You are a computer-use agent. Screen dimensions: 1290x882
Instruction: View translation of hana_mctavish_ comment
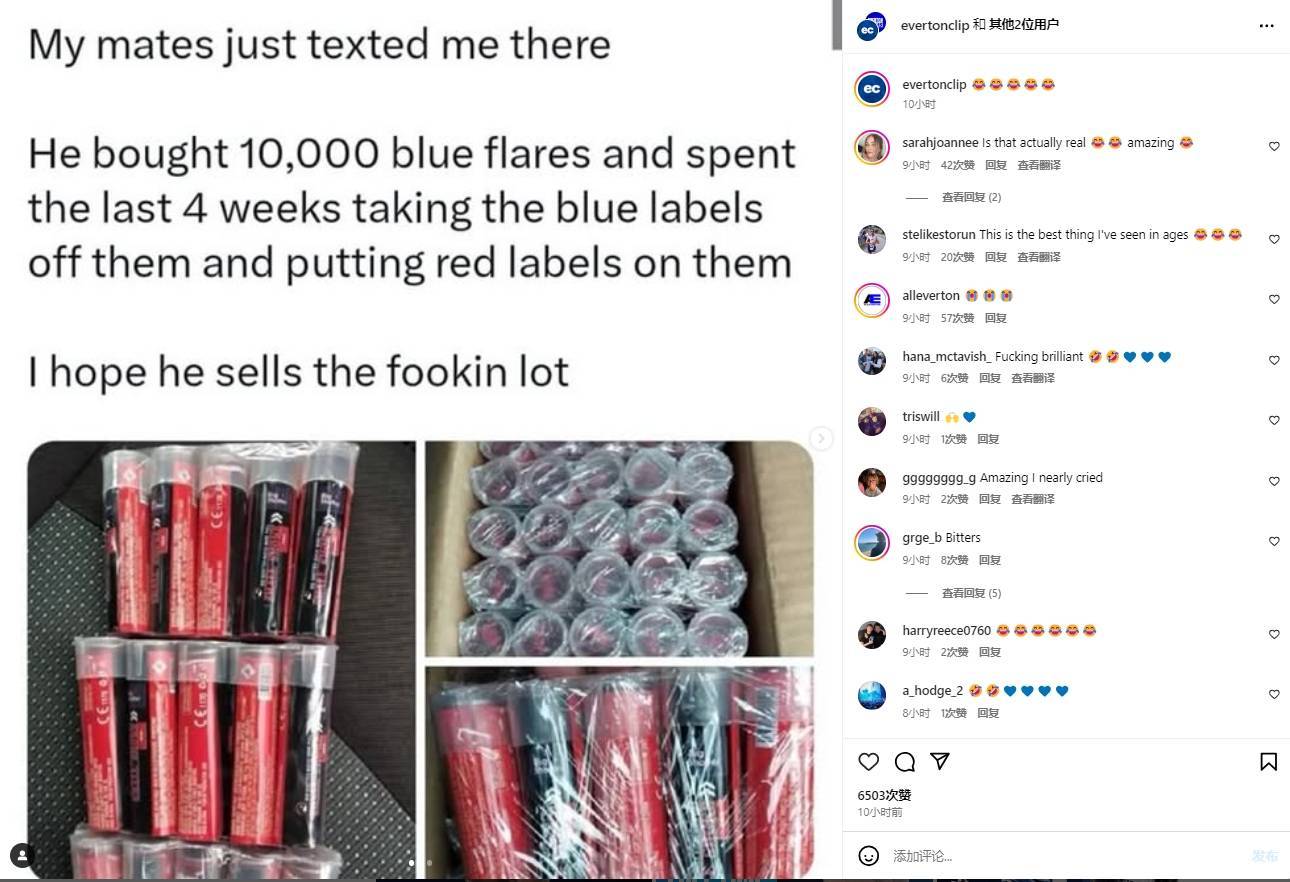tap(1032, 378)
